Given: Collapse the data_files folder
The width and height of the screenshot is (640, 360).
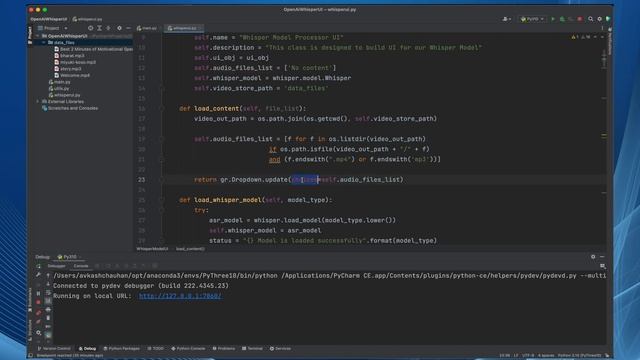Looking at the screenshot, I should 44,42.
